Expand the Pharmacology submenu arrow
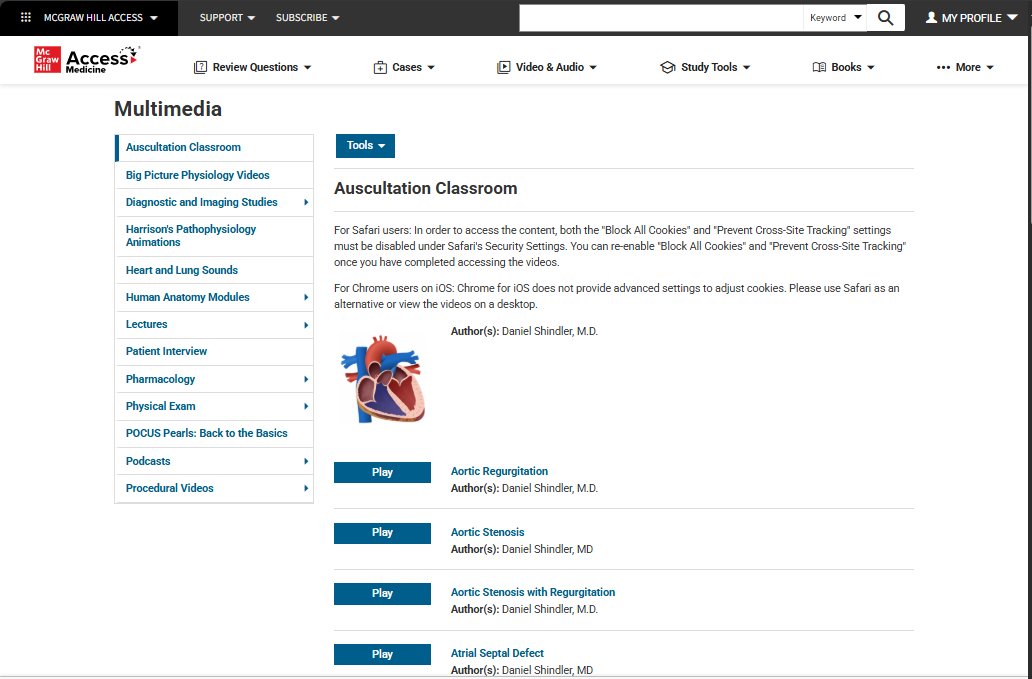Image resolution: width=1032 pixels, height=679 pixels. point(305,379)
